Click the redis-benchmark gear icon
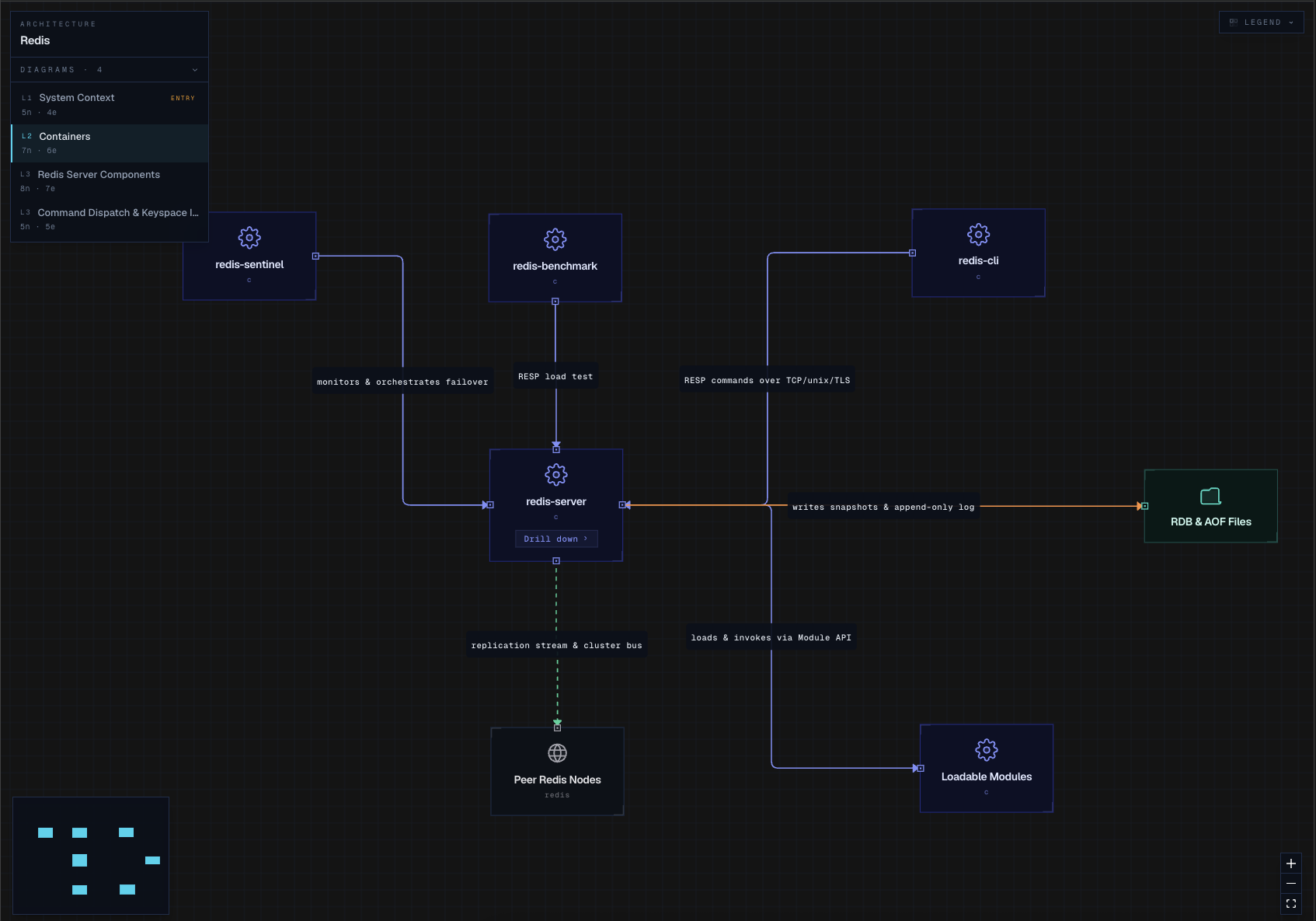Image resolution: width=1316 pixels, height=921 pixels. pyautogui.click(x=555, y=239)
